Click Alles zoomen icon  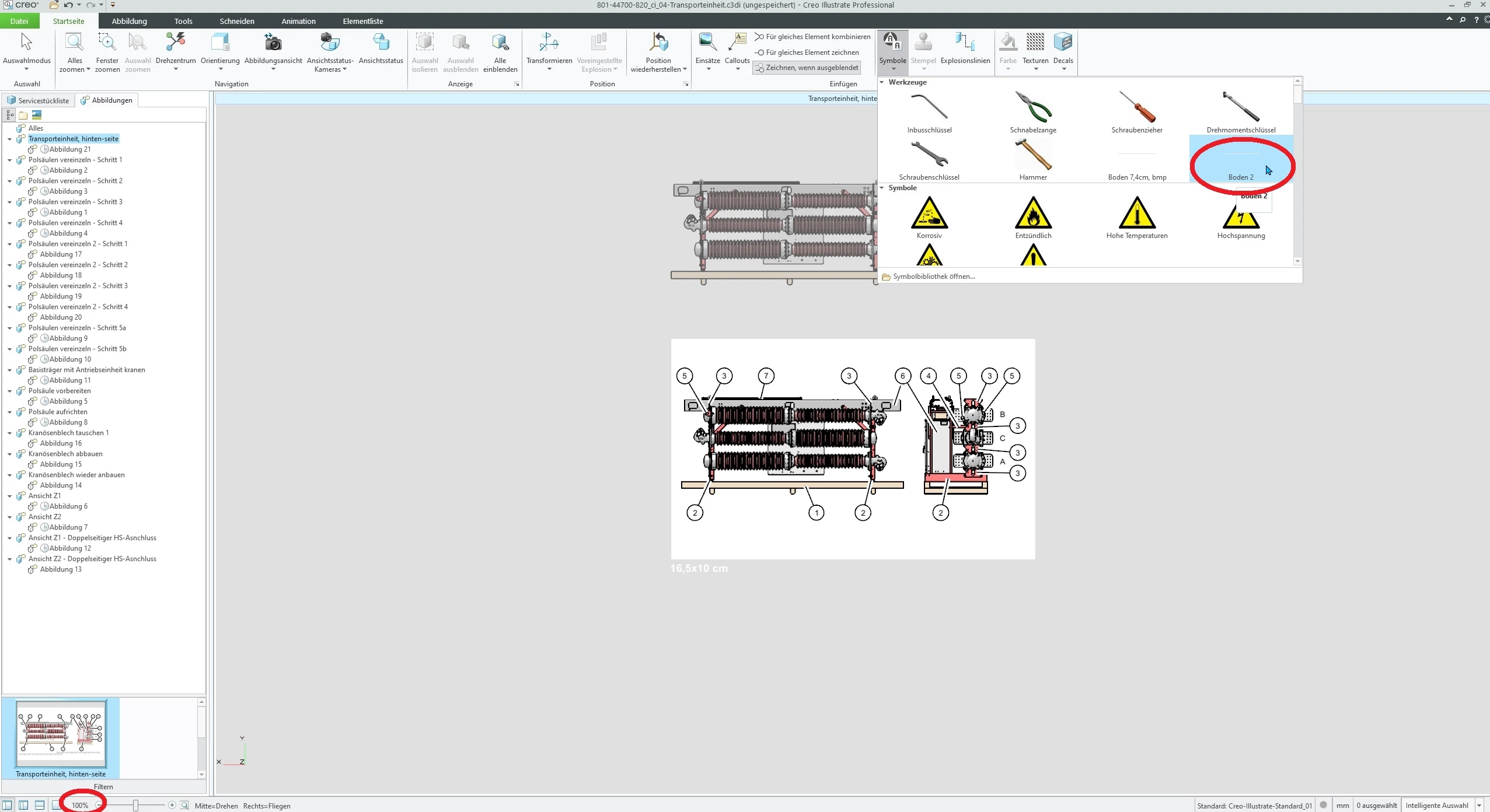(x=75, y=43)
